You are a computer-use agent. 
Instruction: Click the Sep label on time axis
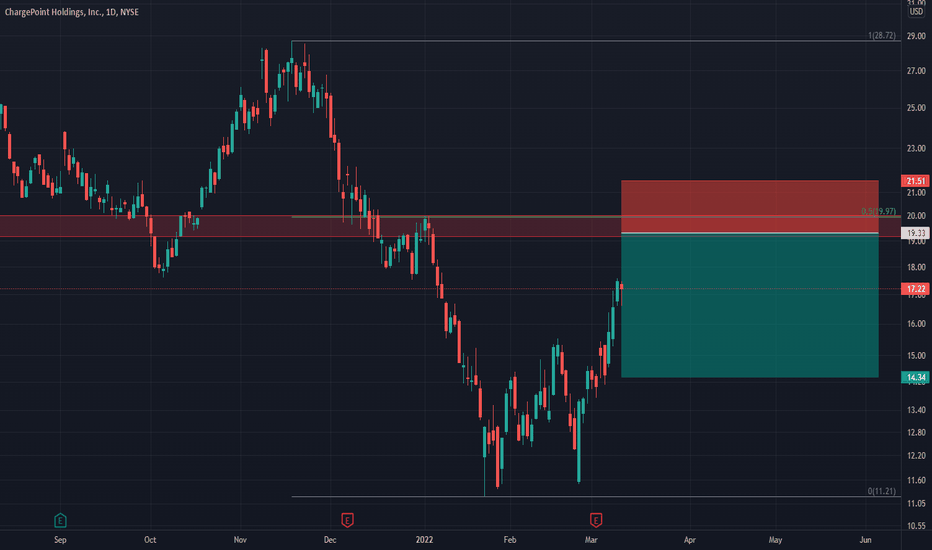tap(60, 540)
